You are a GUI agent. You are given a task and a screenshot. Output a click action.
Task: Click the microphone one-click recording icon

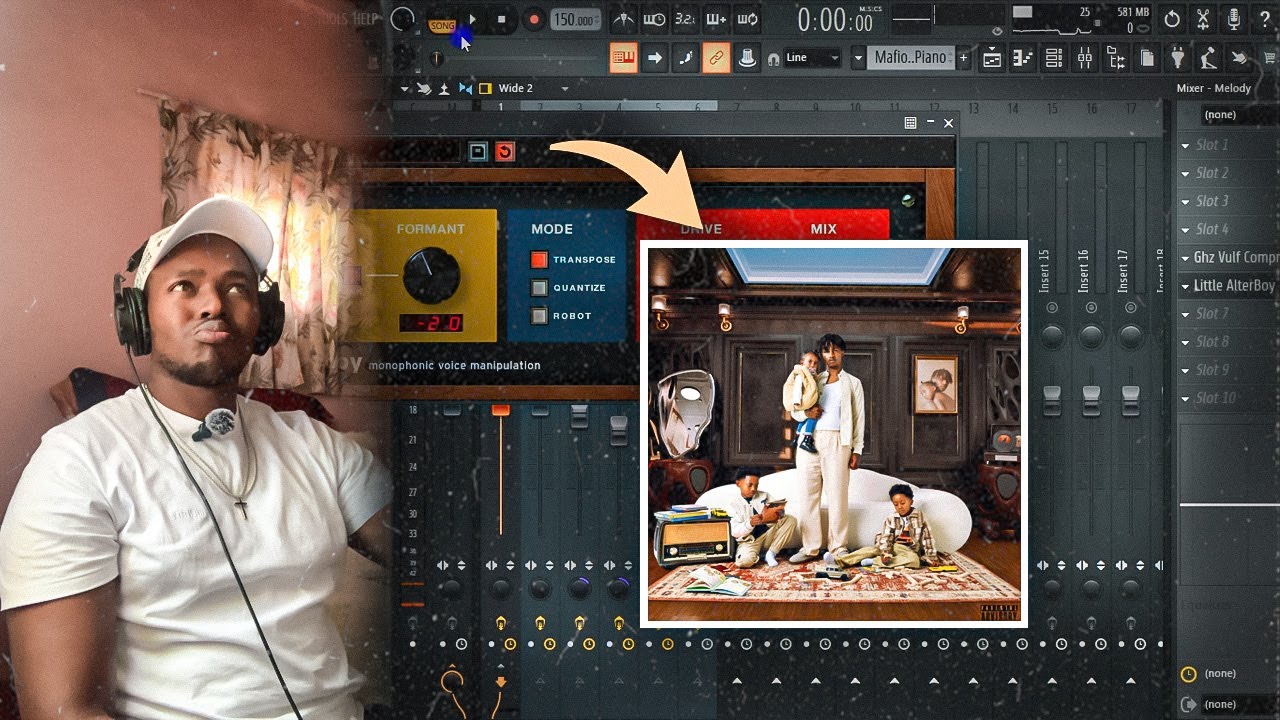1234,19
